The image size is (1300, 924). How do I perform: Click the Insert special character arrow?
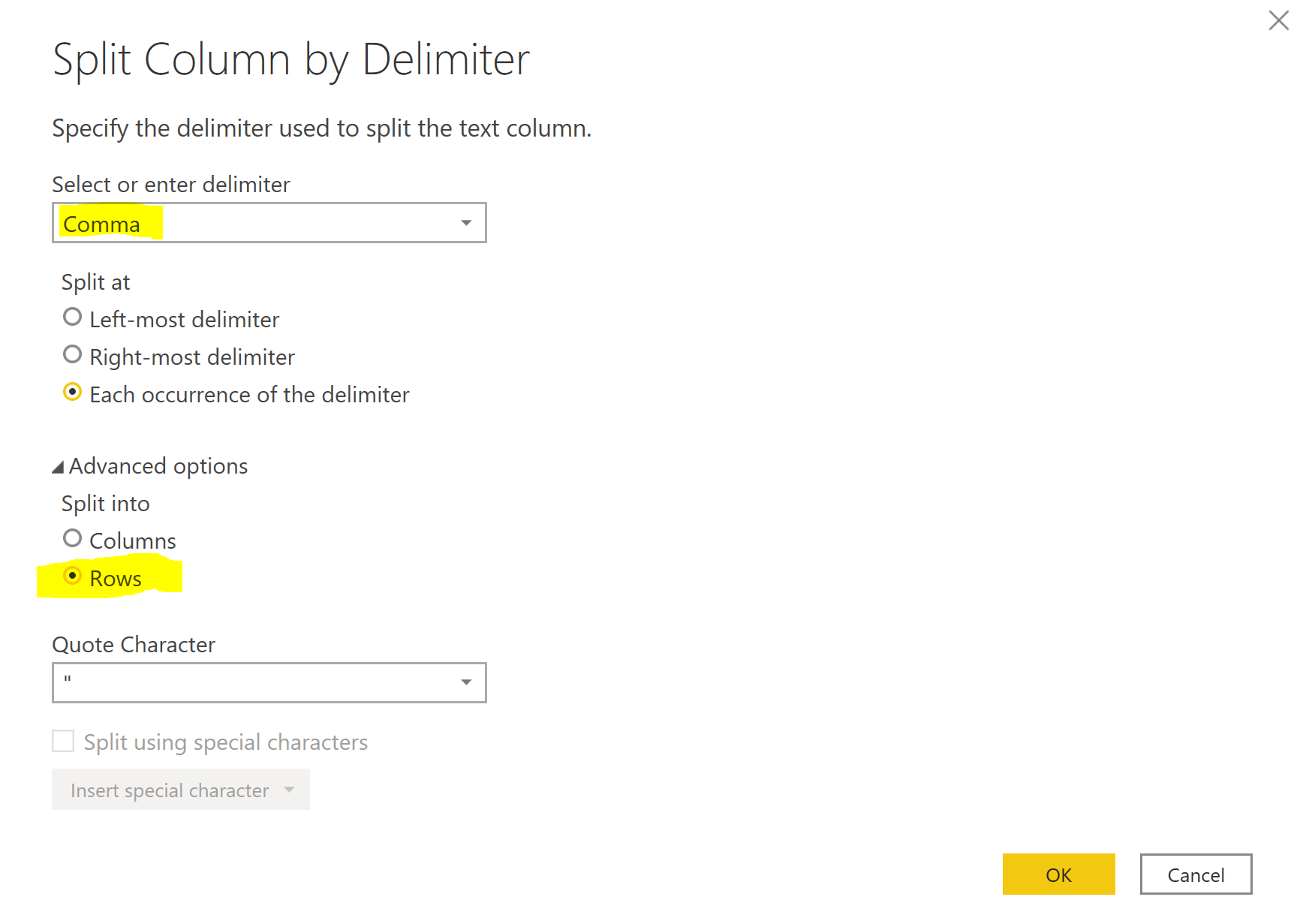290,790
